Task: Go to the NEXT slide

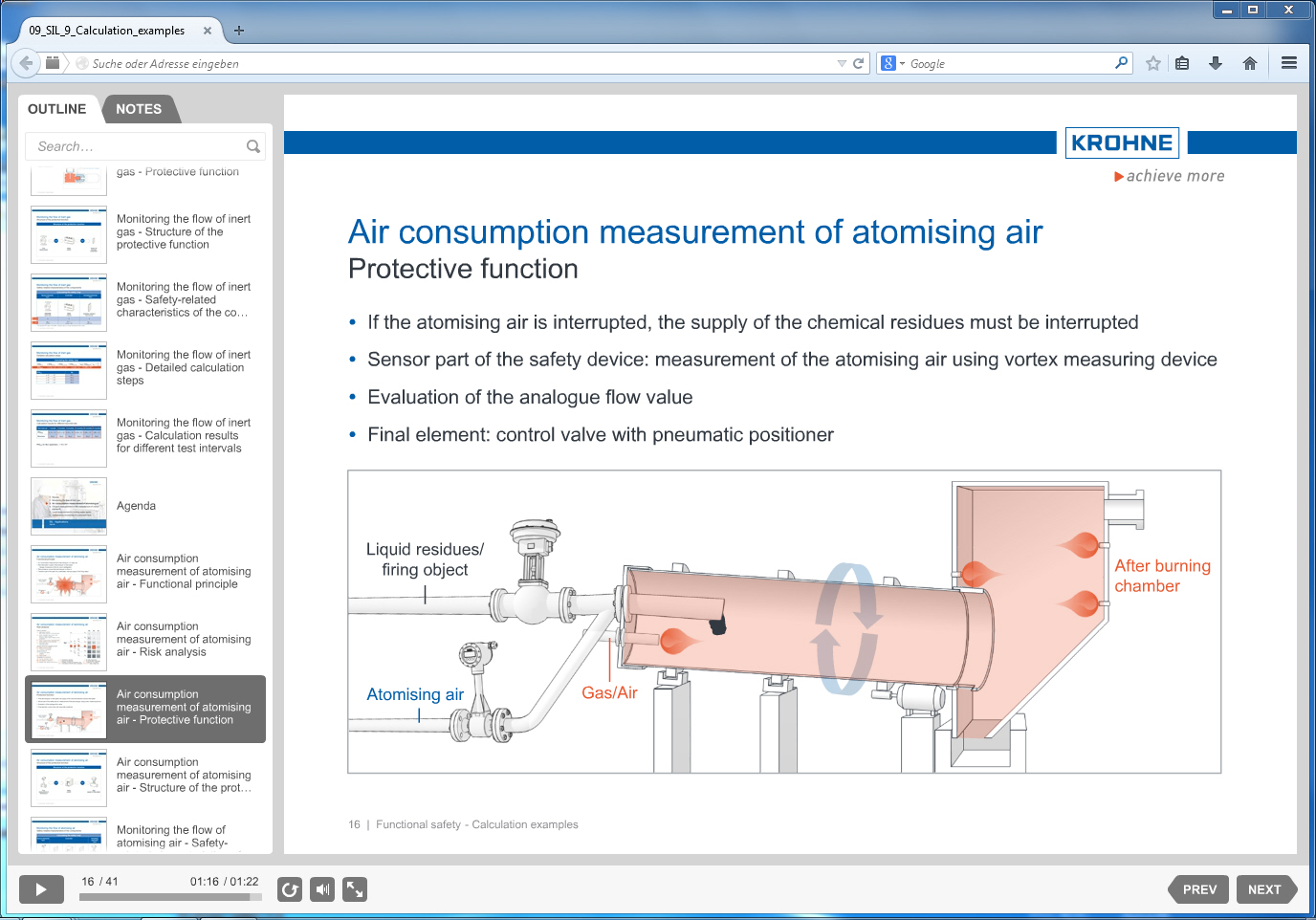Action: (1265, 889)
